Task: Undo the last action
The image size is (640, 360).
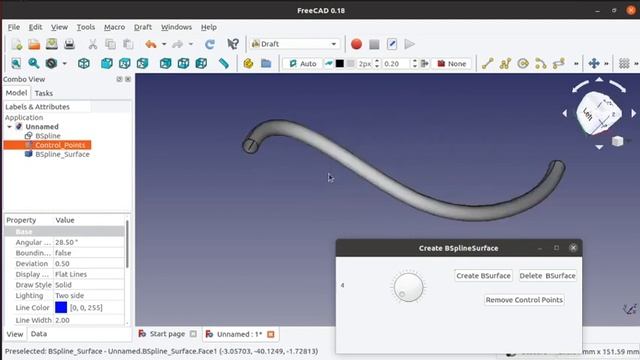Action: [151, 44]
